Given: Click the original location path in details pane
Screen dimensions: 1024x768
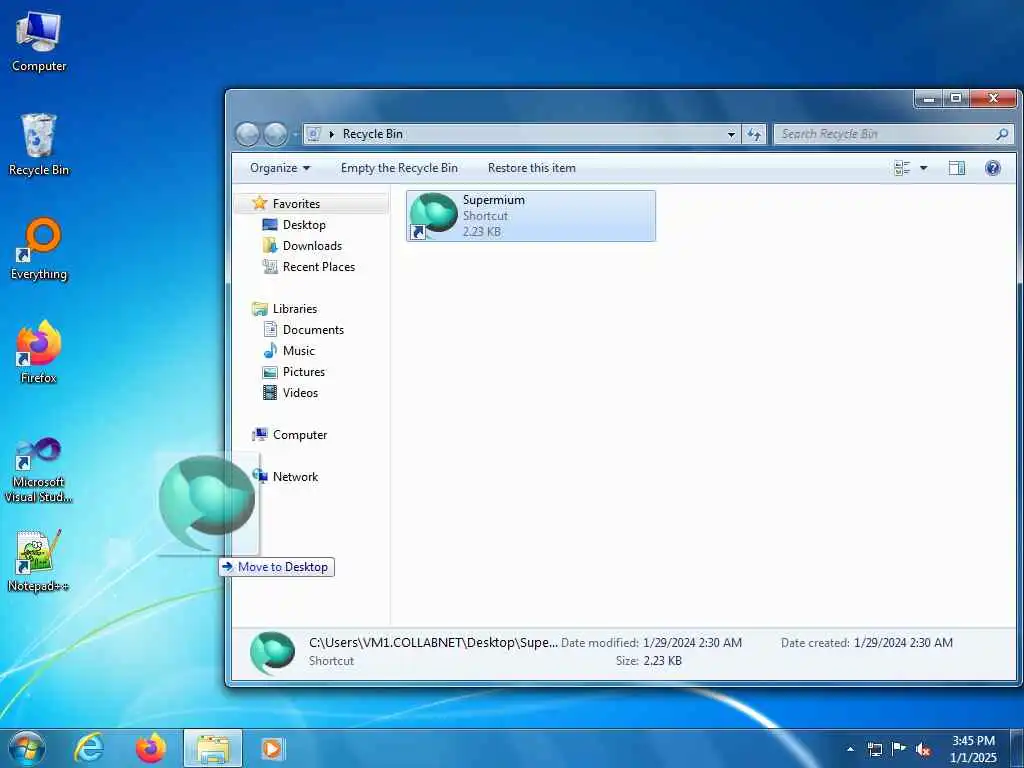Looking at the screenshot, I should [433, 643].
